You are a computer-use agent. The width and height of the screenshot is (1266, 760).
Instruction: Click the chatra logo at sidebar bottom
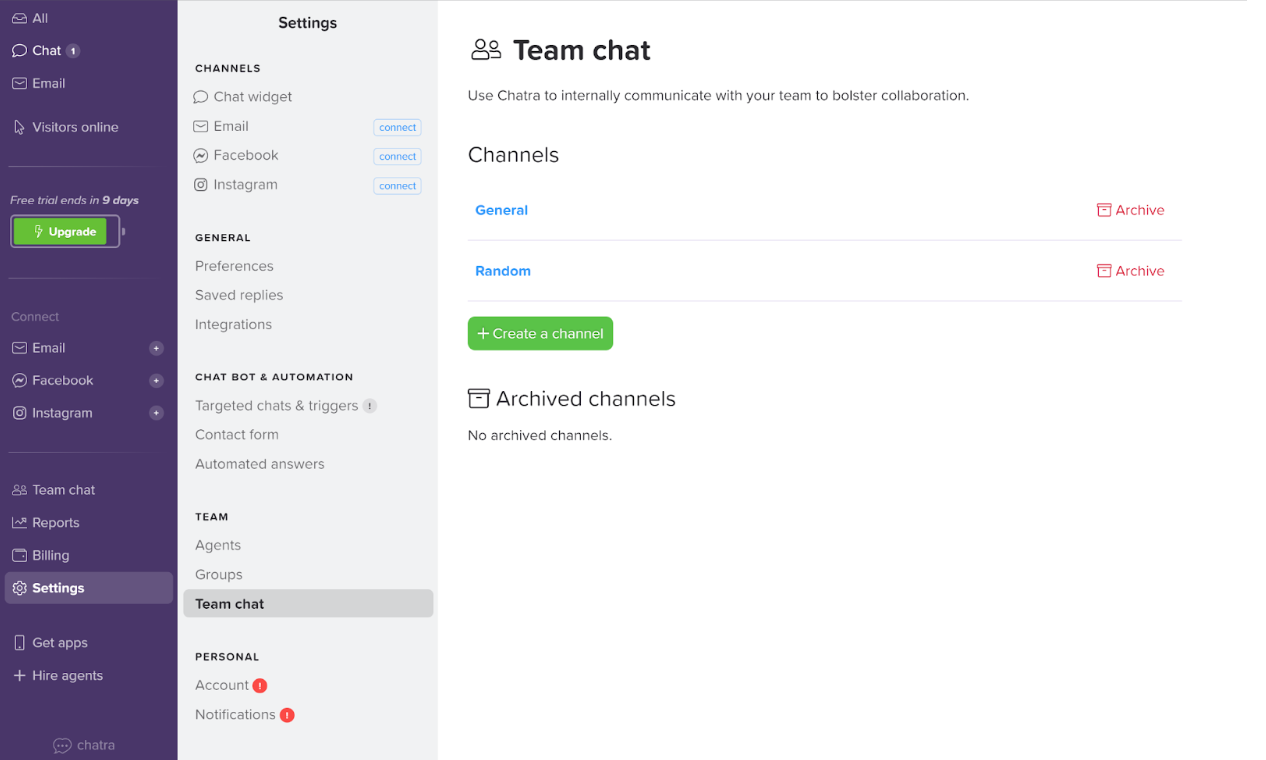pyautogui.click(x=84, y=745)
